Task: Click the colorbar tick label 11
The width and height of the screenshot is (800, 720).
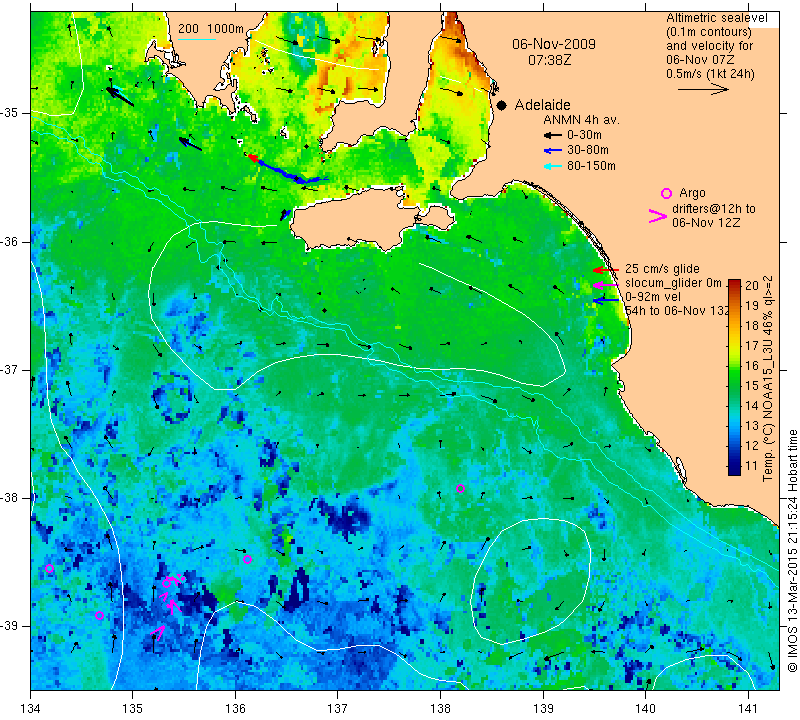Action: [x=752, y=465]
